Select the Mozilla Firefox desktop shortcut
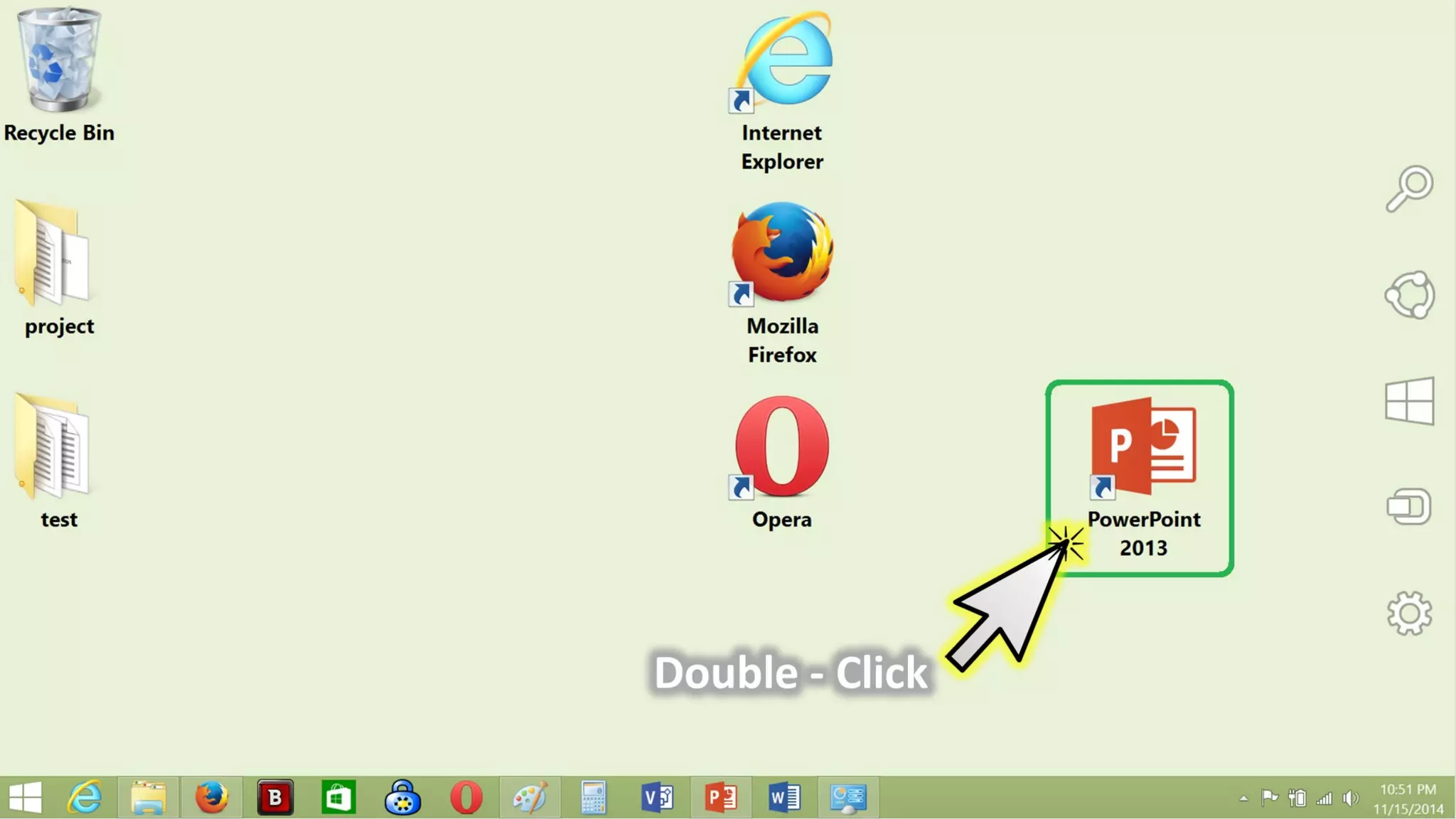The image size is (1456, 819). click(782, 253)
